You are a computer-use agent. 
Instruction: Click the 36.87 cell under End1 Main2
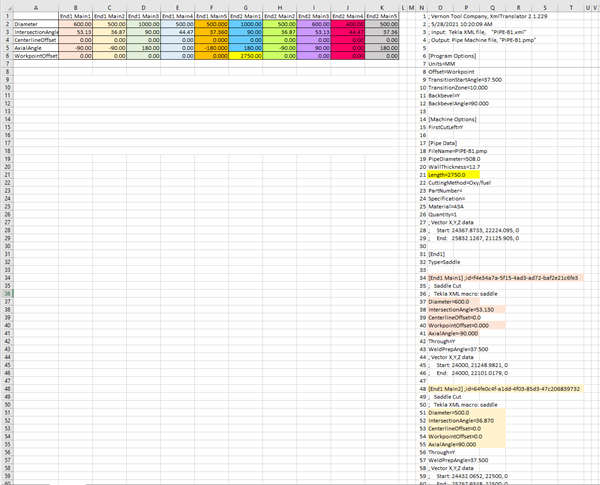click(x=109, y=32)
